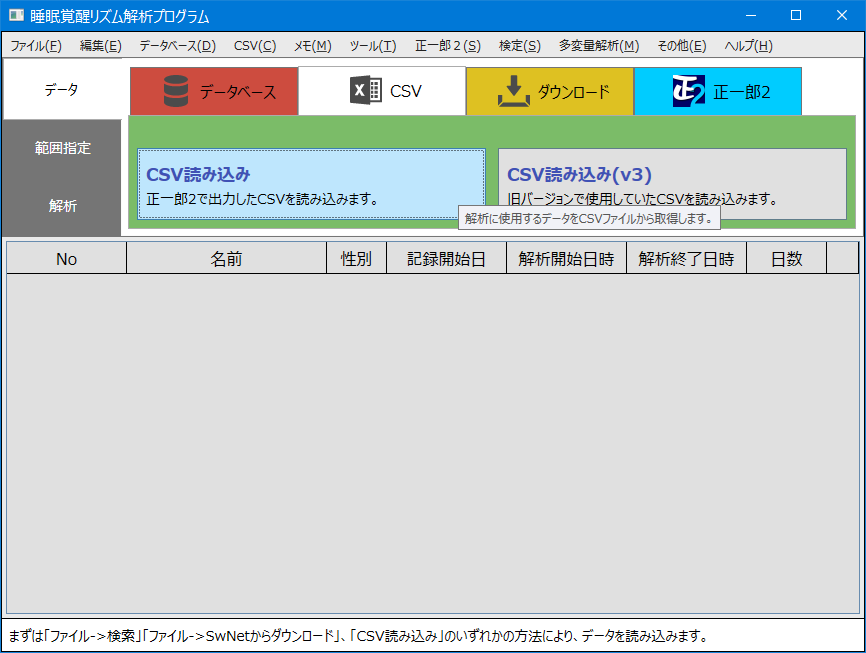Select the データ side tab
866x653 pixels.
[62, 89]
